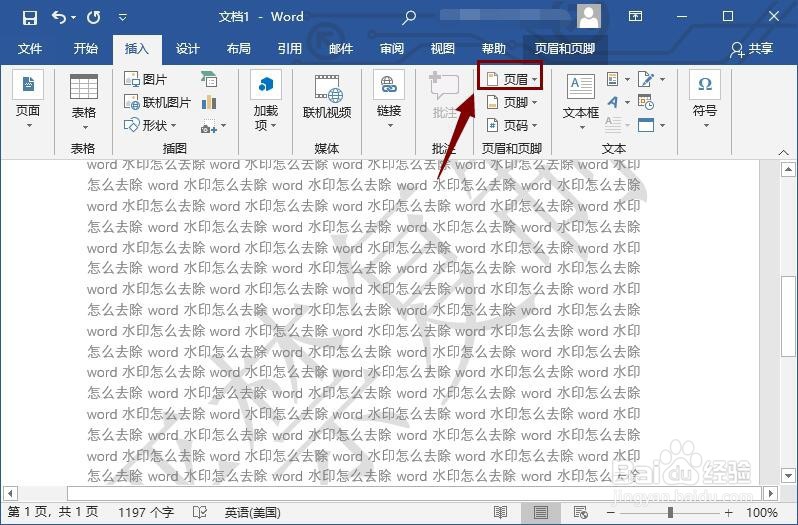Click language 英语(美国) in status bar
Viewport: 798px width, 525px height.
252,512
